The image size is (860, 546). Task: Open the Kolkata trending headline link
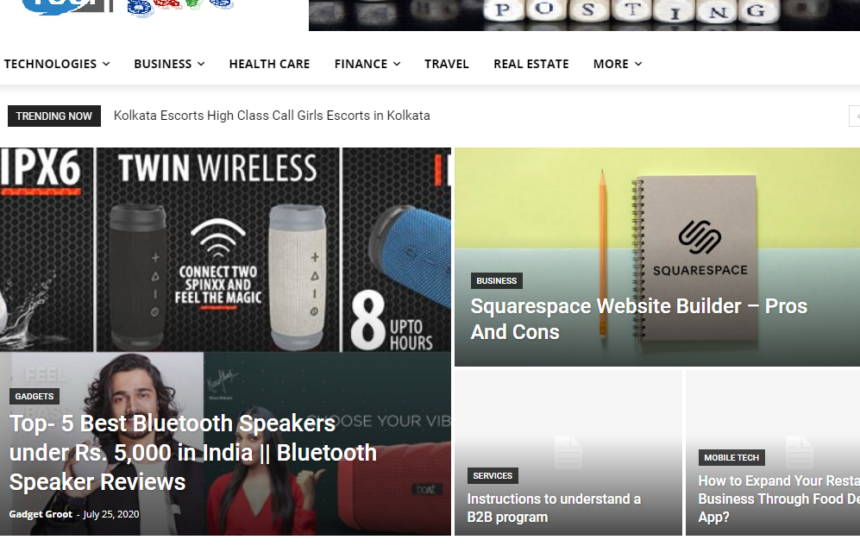[271, 116]
